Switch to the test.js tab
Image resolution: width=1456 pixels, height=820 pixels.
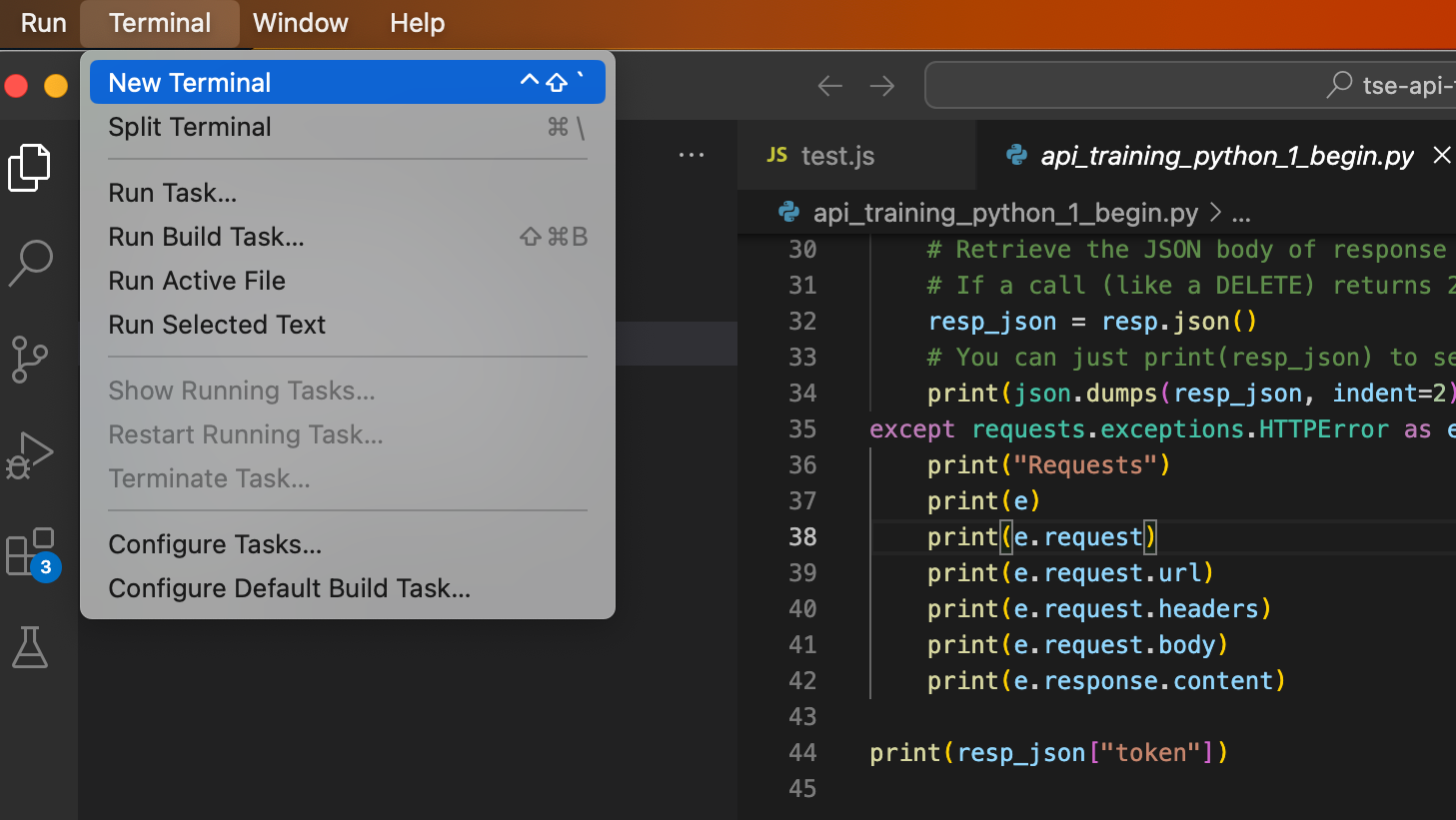click(837, 155)
